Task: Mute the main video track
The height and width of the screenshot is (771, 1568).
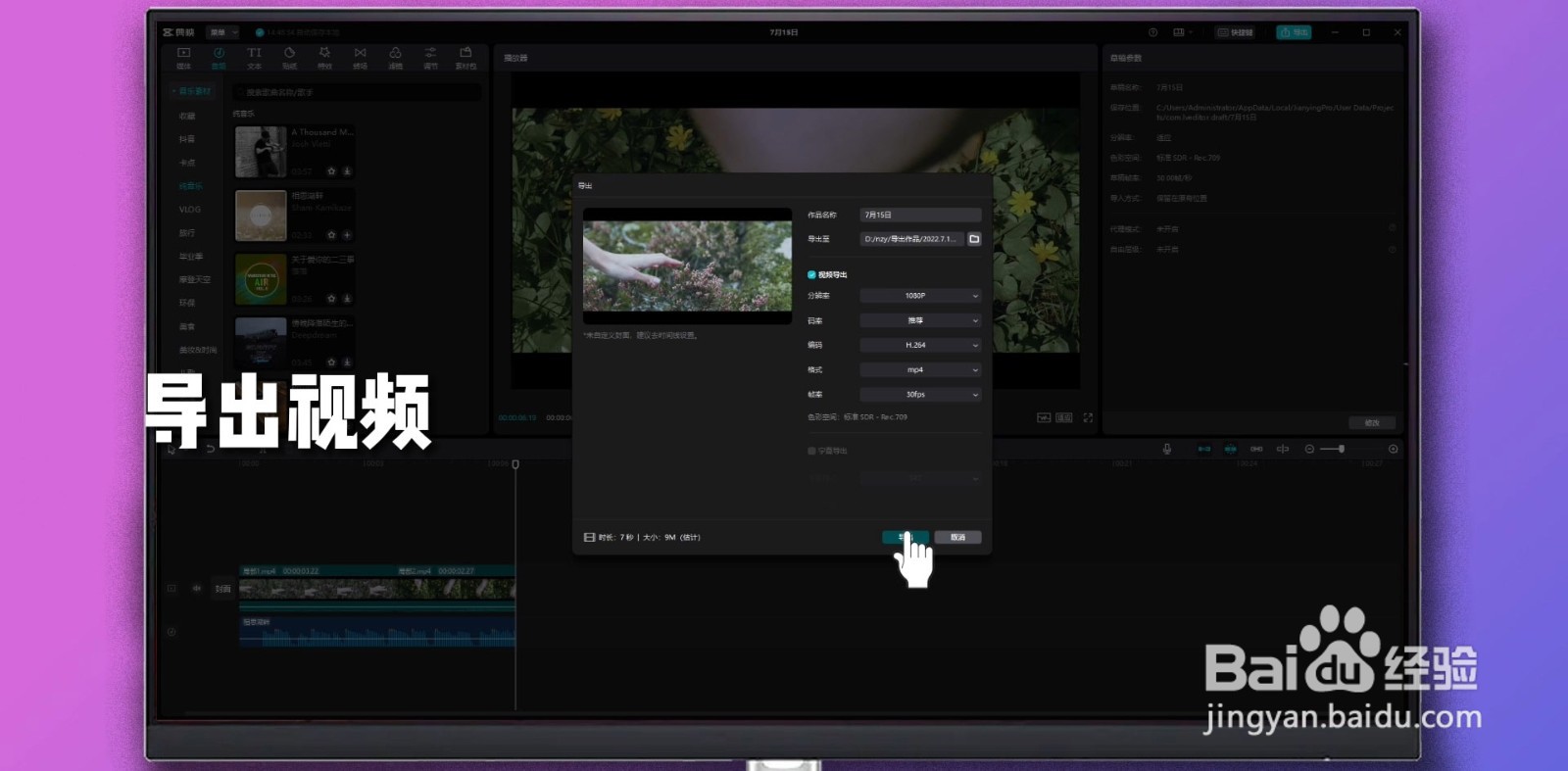Action: [x=196, y=589]
